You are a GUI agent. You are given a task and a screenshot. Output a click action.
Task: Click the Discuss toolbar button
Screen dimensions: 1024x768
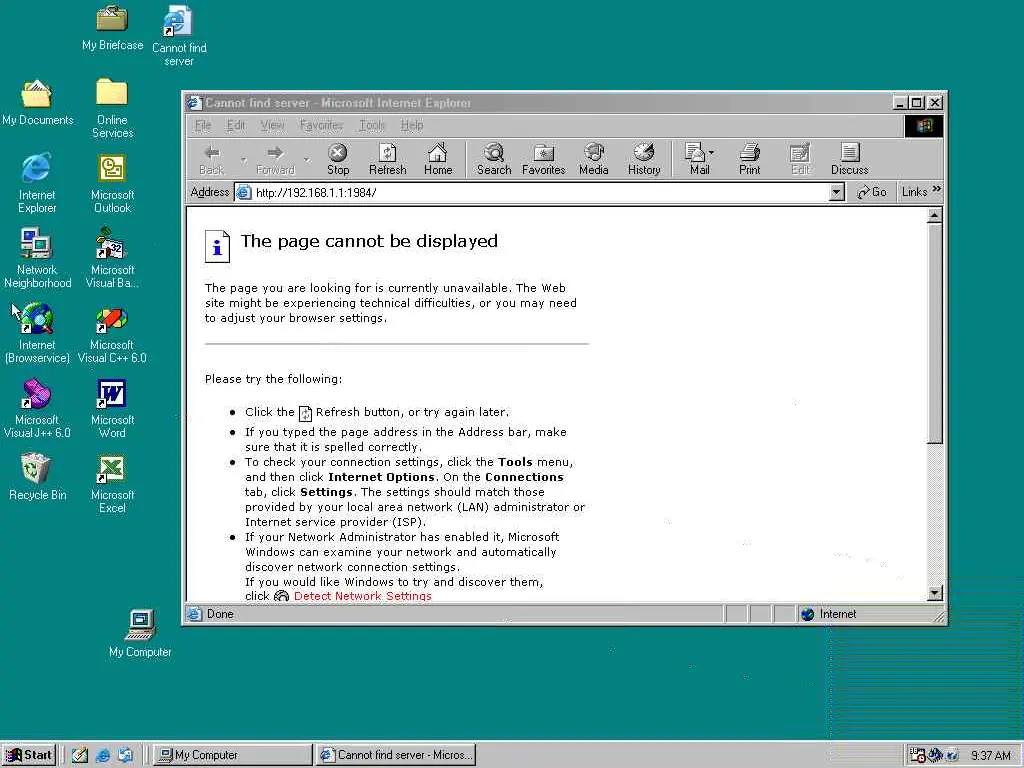pyautogui.click(x=850, y=159)
